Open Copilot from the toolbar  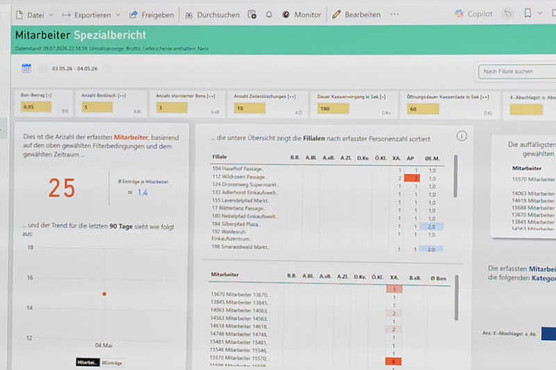tap(474, 14)
